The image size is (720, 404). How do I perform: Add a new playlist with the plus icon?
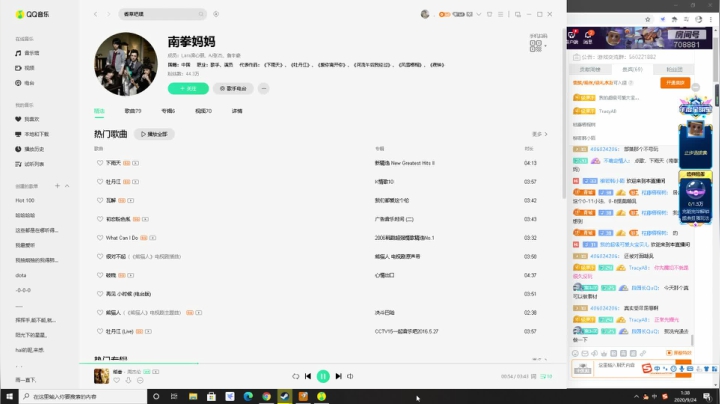point(57,186)
